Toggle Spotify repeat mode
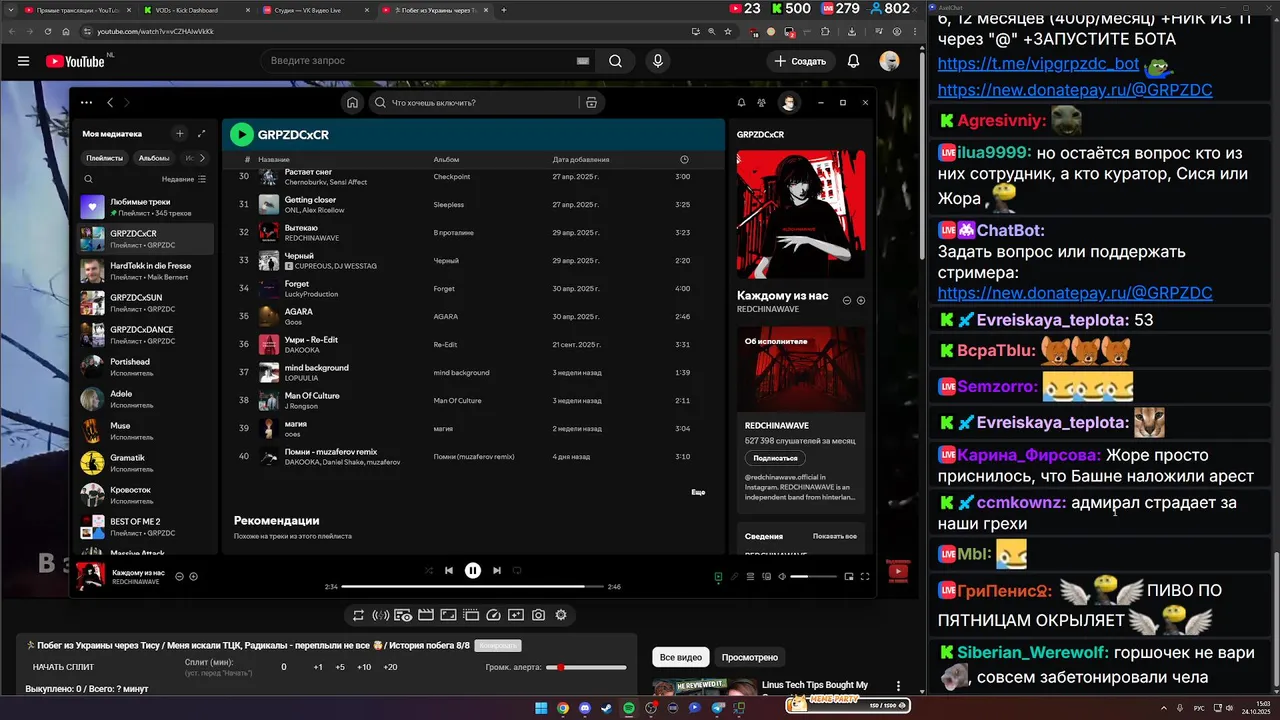 tap(517, 570)
